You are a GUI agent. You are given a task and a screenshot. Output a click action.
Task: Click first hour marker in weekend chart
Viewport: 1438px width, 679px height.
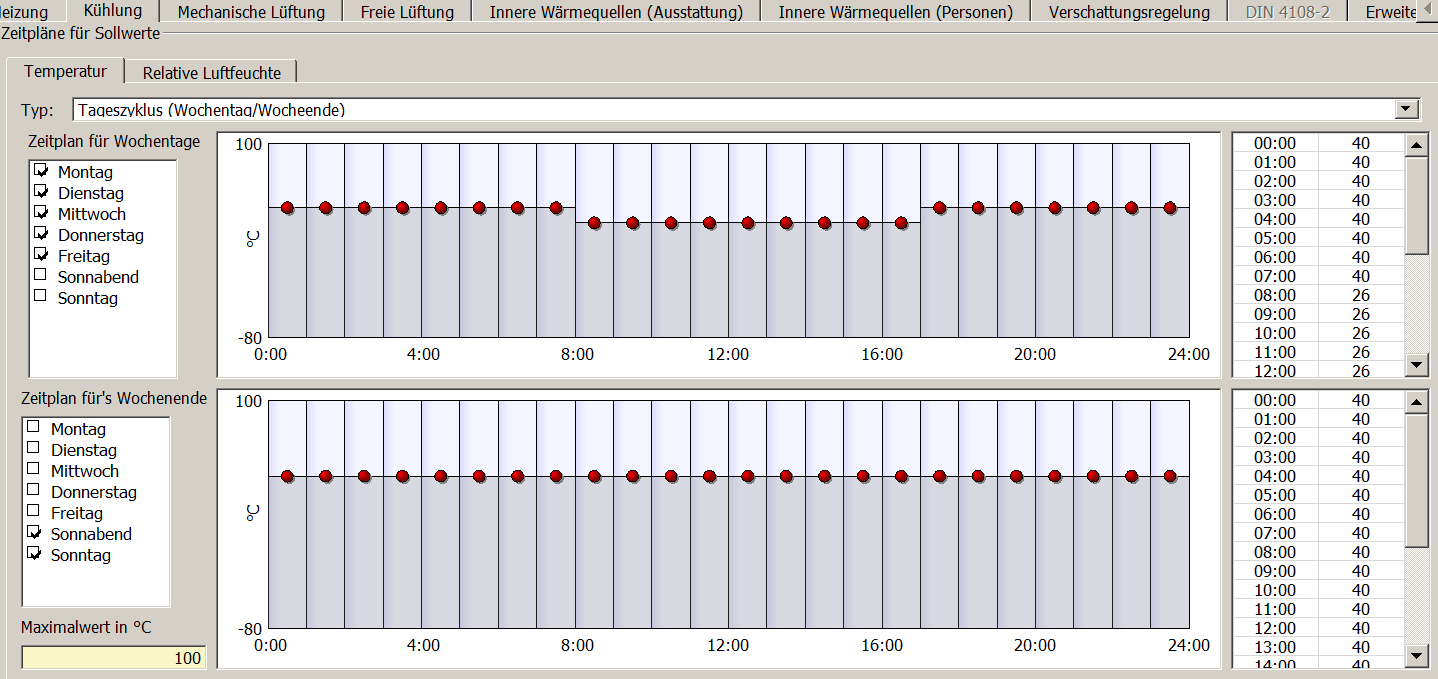coord(288,477)
